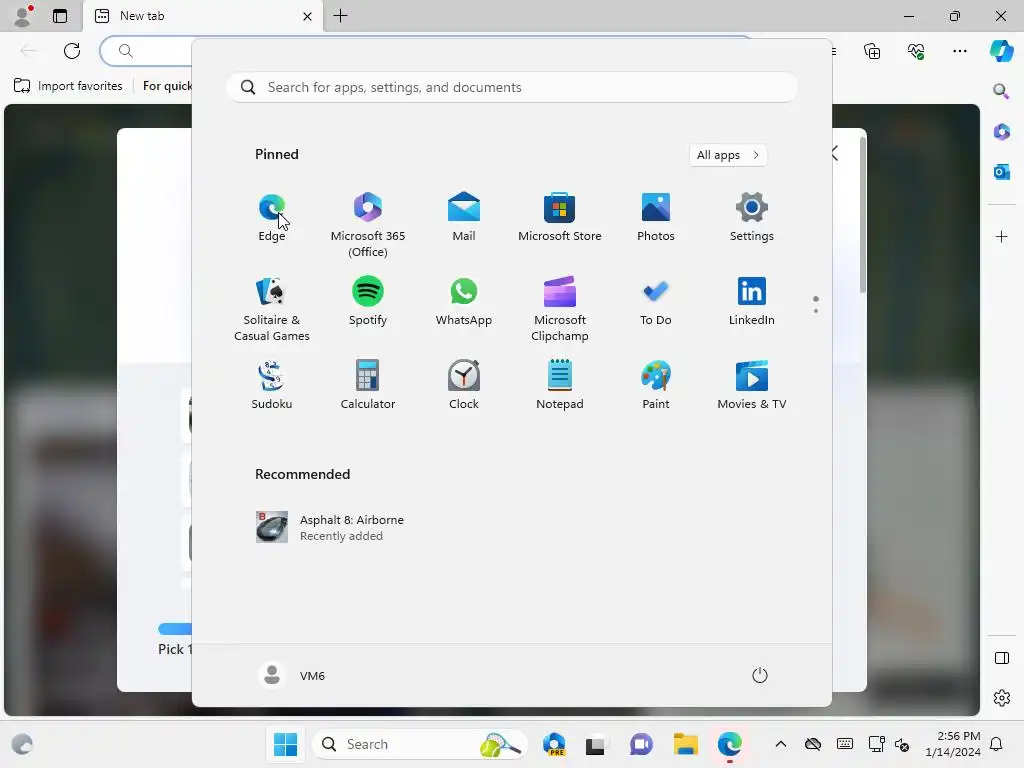Image resolution: width=1024 pixels, height=768 pixels.
Task: Open Edge sidebar settings gear
Action: 1001,698
